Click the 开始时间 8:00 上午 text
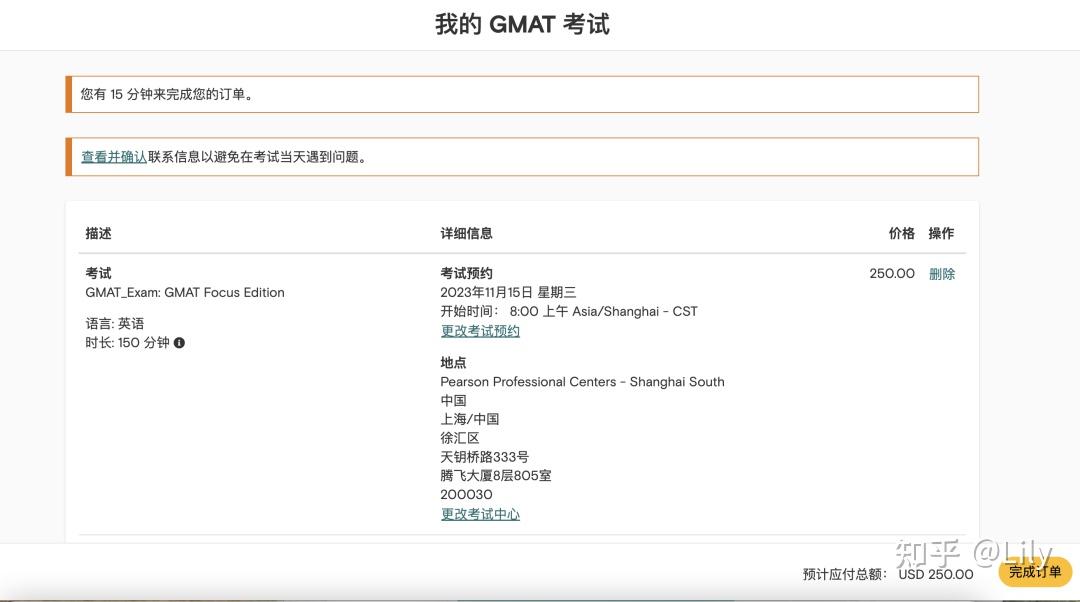The height and width of the screenshot is (602, 1080). (x=569, y=311)
